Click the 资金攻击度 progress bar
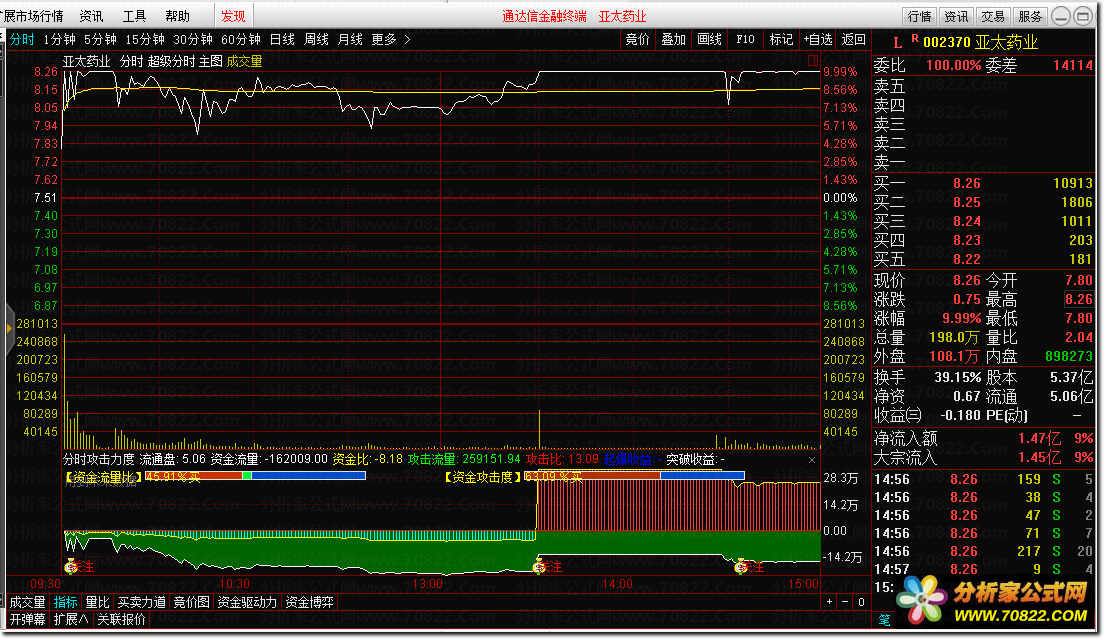This screenshot has width=1106, height=640. point(634,476)
